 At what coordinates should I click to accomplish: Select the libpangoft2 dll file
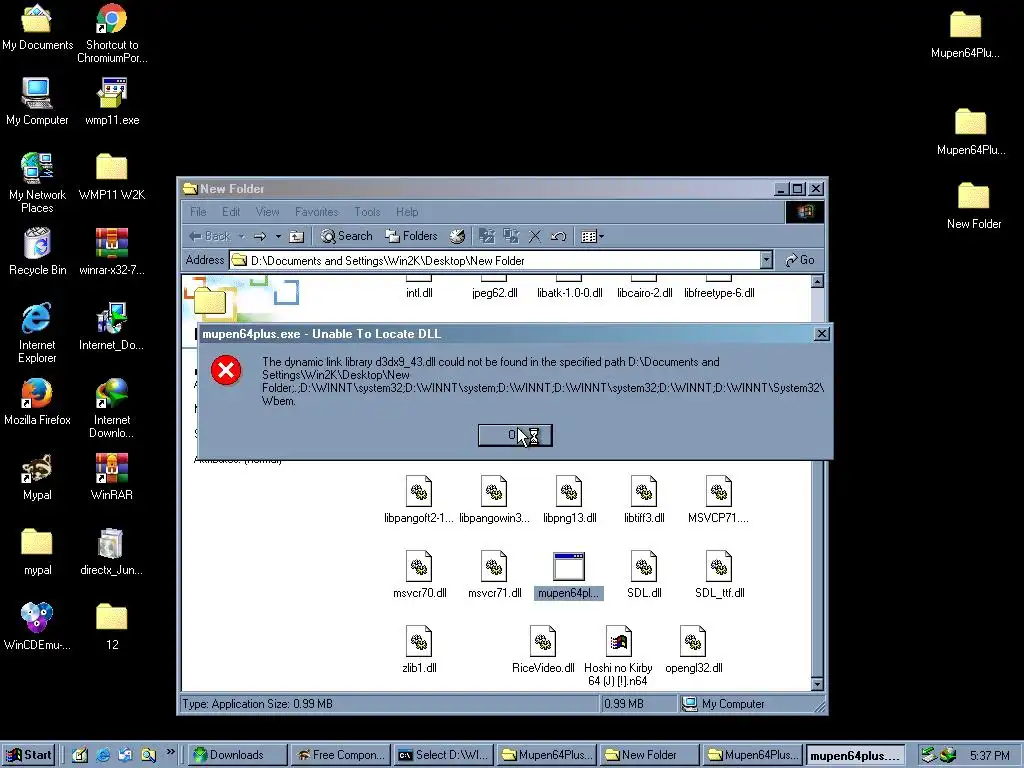click(419, 500)
